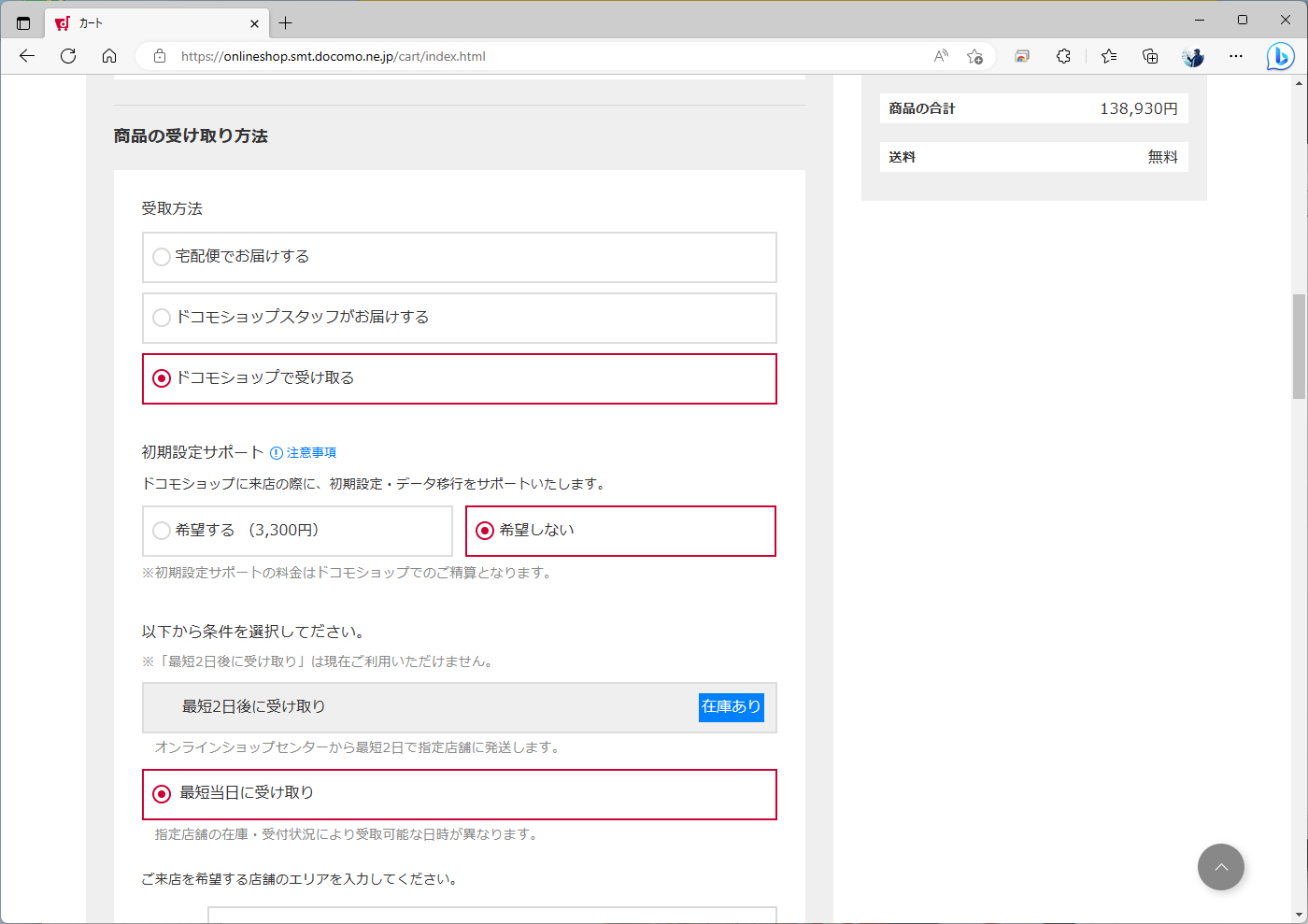Click the 在庫あり stock badge

click(x=732, y=707)
